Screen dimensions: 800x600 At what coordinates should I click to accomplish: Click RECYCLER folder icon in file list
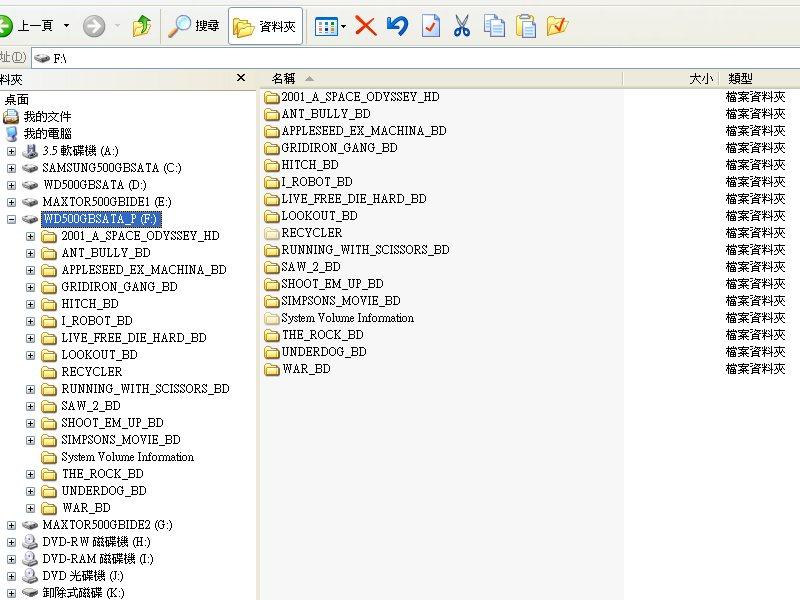(272, 233)
